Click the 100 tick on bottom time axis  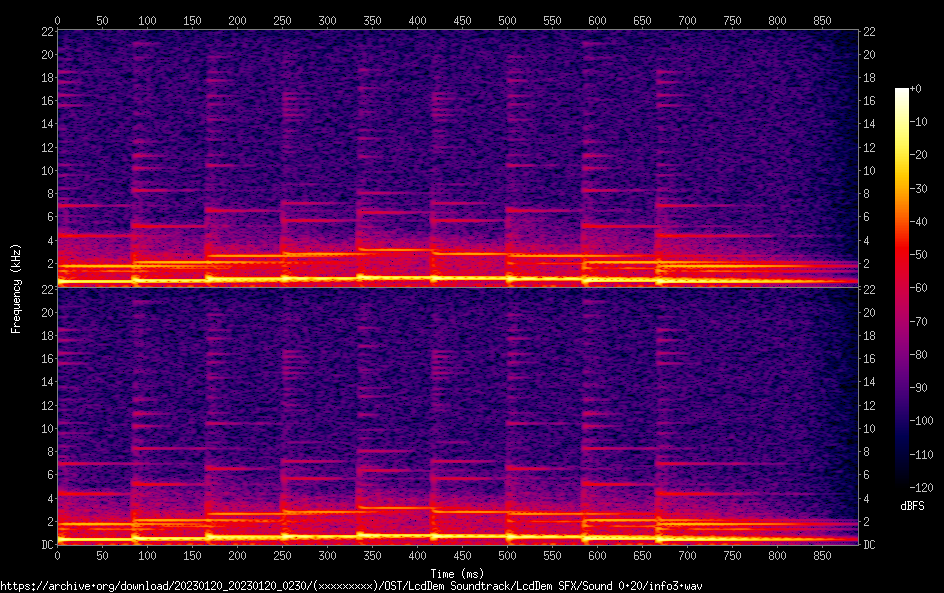[x=147, y=555]
